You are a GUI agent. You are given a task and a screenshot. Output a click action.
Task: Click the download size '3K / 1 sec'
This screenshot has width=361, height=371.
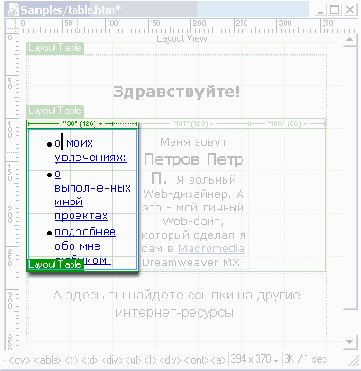click(305, 360)
